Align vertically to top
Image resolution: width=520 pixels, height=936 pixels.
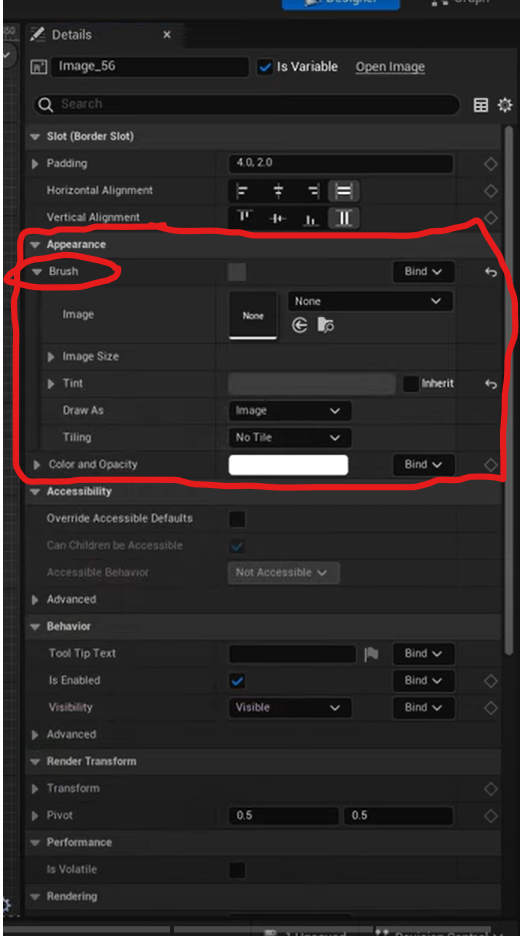pyautogui.click(x=245, y=218)
